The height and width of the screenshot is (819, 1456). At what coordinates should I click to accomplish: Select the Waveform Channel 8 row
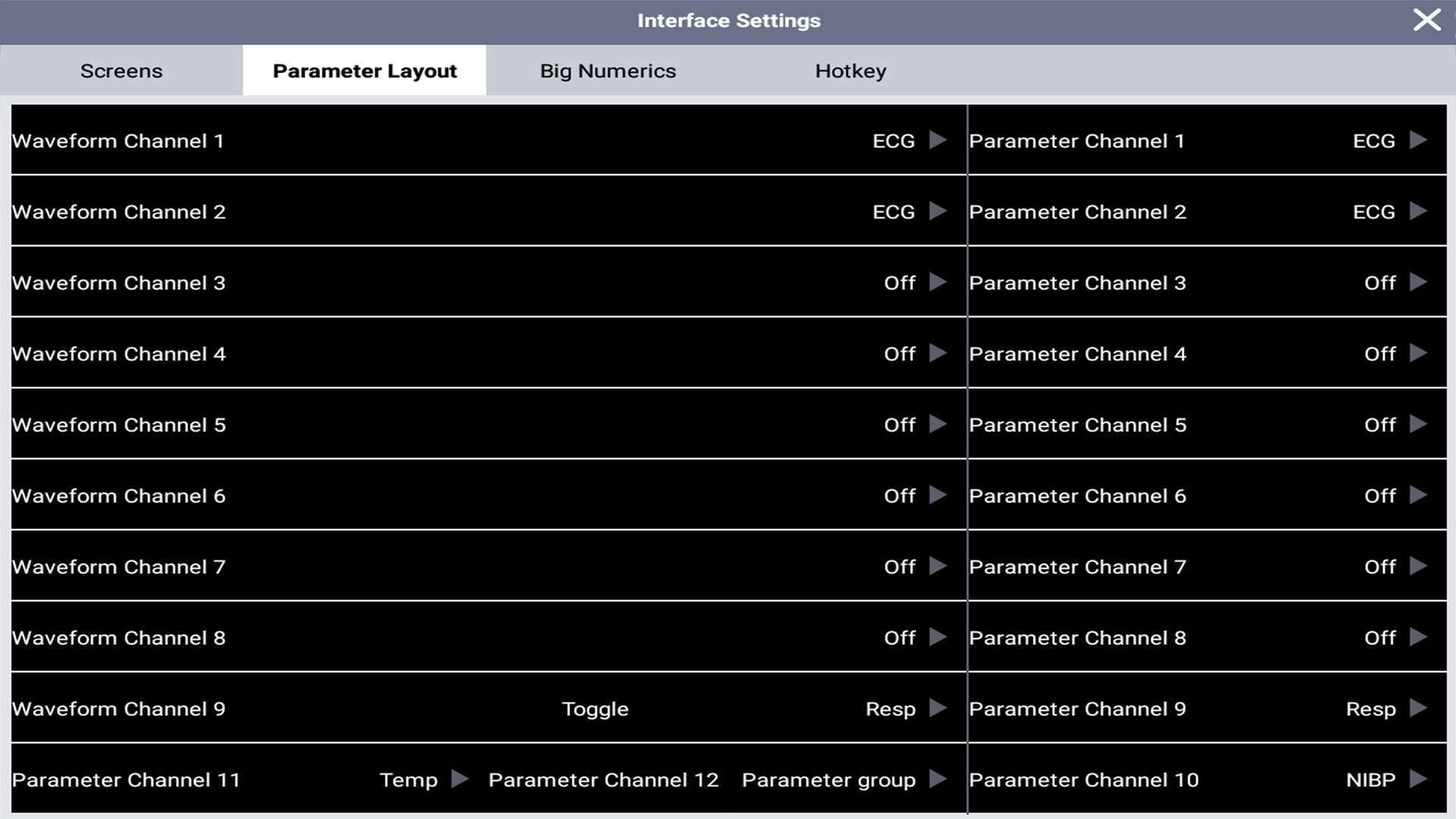coord(485,638)
